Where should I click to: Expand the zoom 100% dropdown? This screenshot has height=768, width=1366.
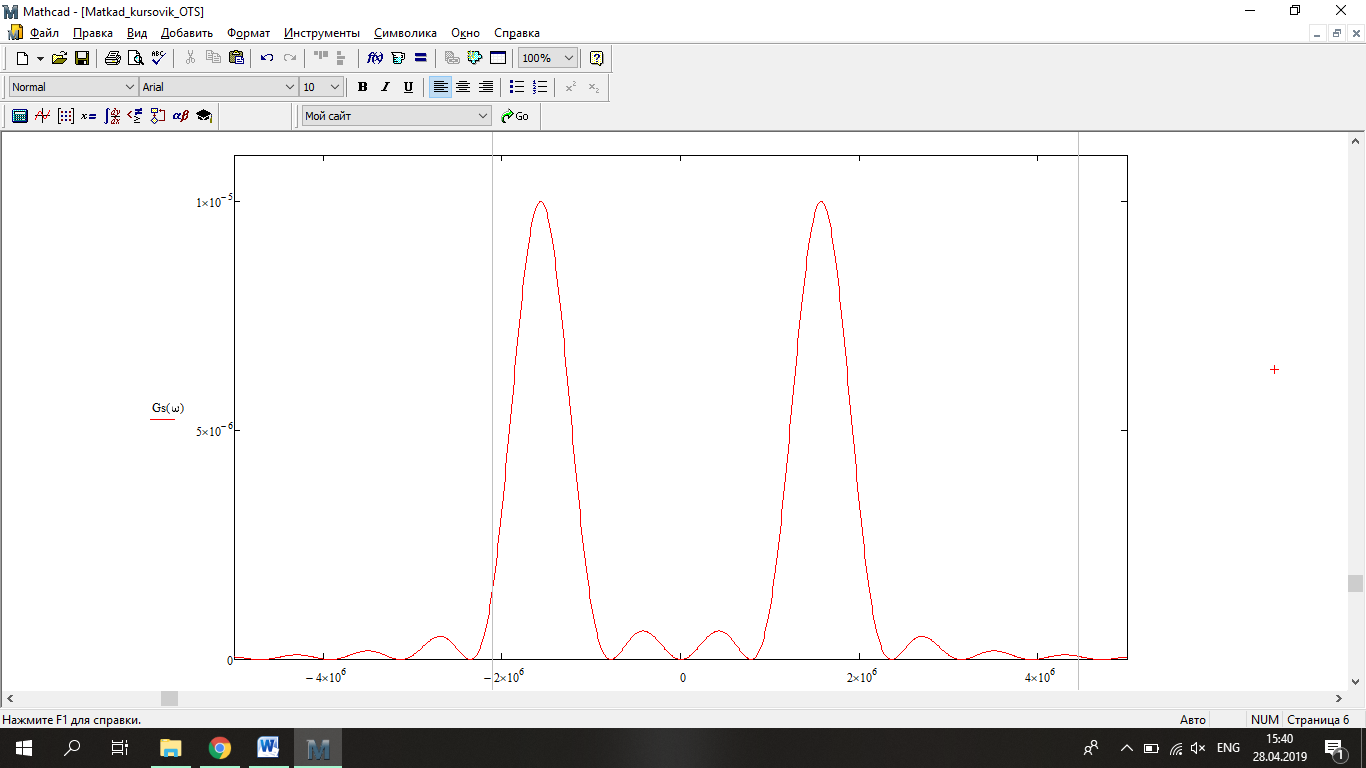coord(569,58)
